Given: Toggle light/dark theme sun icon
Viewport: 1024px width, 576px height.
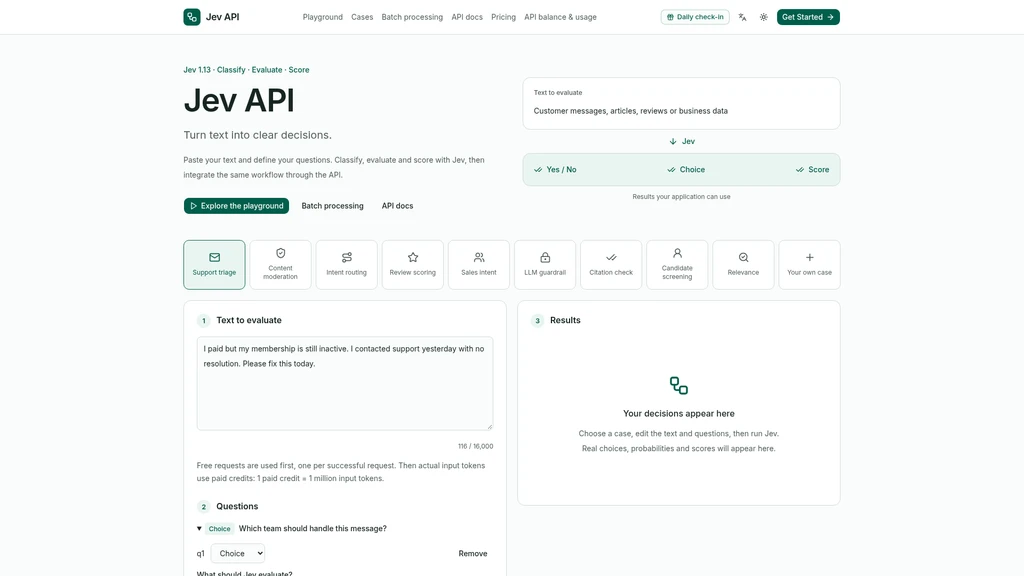Looking at the screenshot, I should tap(763, 17).
